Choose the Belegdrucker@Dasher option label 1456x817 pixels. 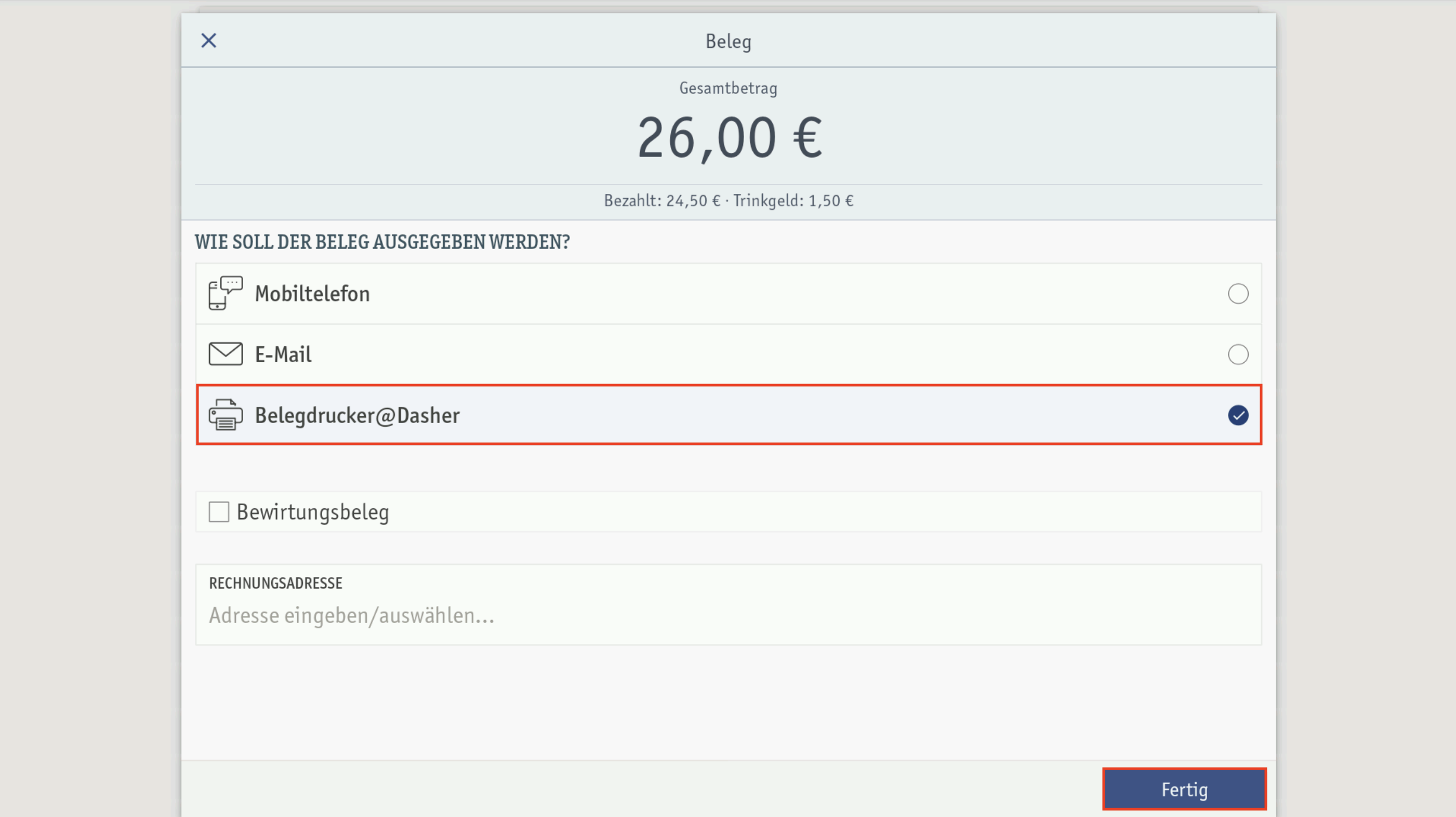tap(357, 415)
